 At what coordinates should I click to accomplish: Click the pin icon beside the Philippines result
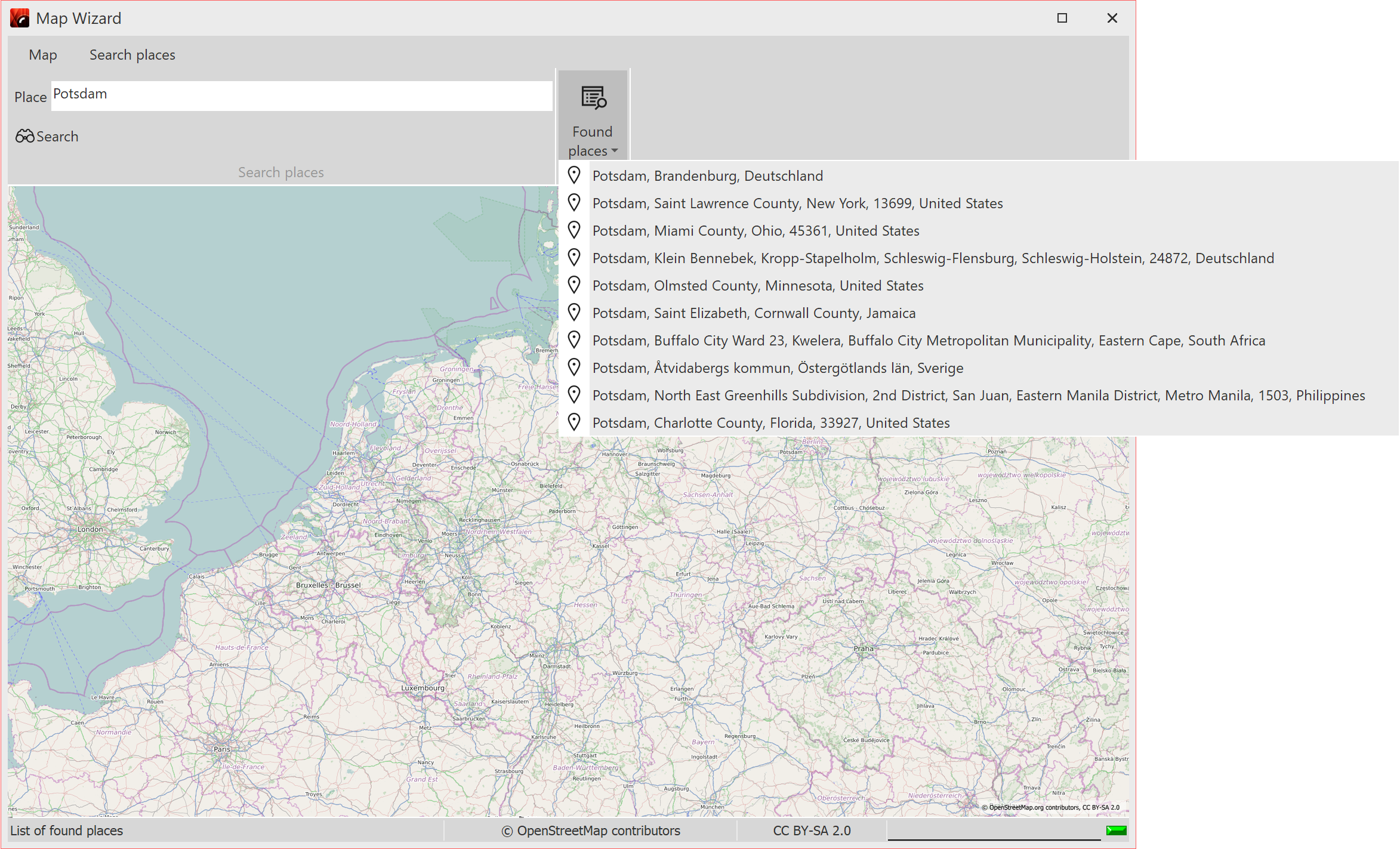575,394
